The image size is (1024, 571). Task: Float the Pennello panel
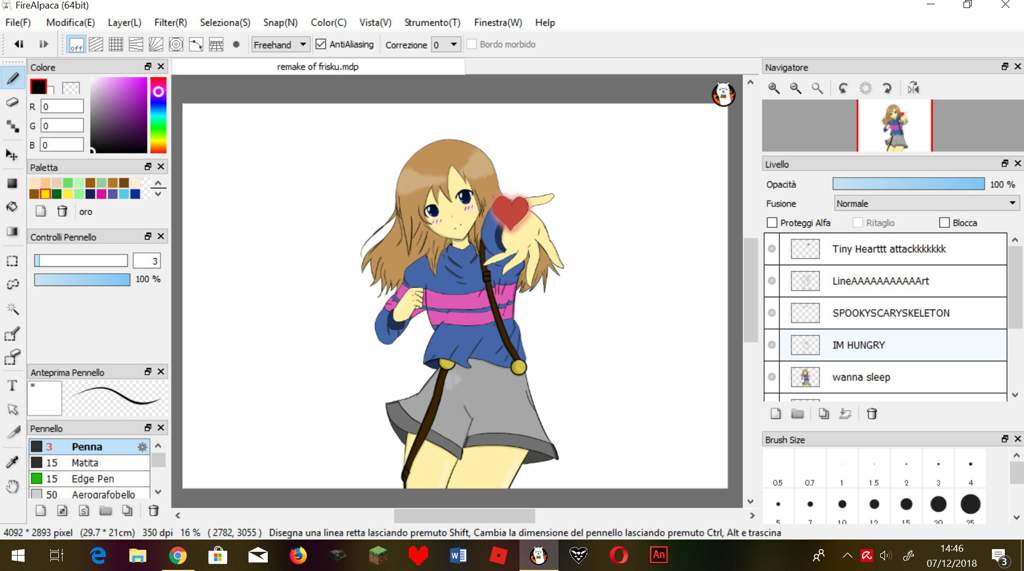coord(148,427)
